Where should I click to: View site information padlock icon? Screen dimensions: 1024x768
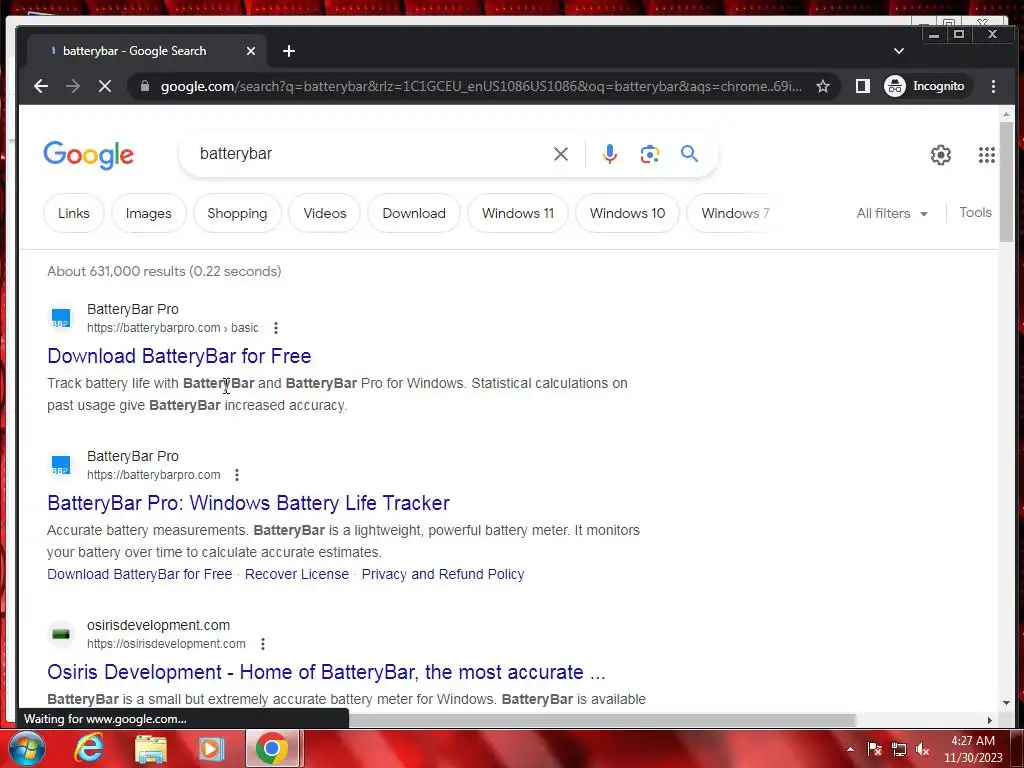[145, 86]
